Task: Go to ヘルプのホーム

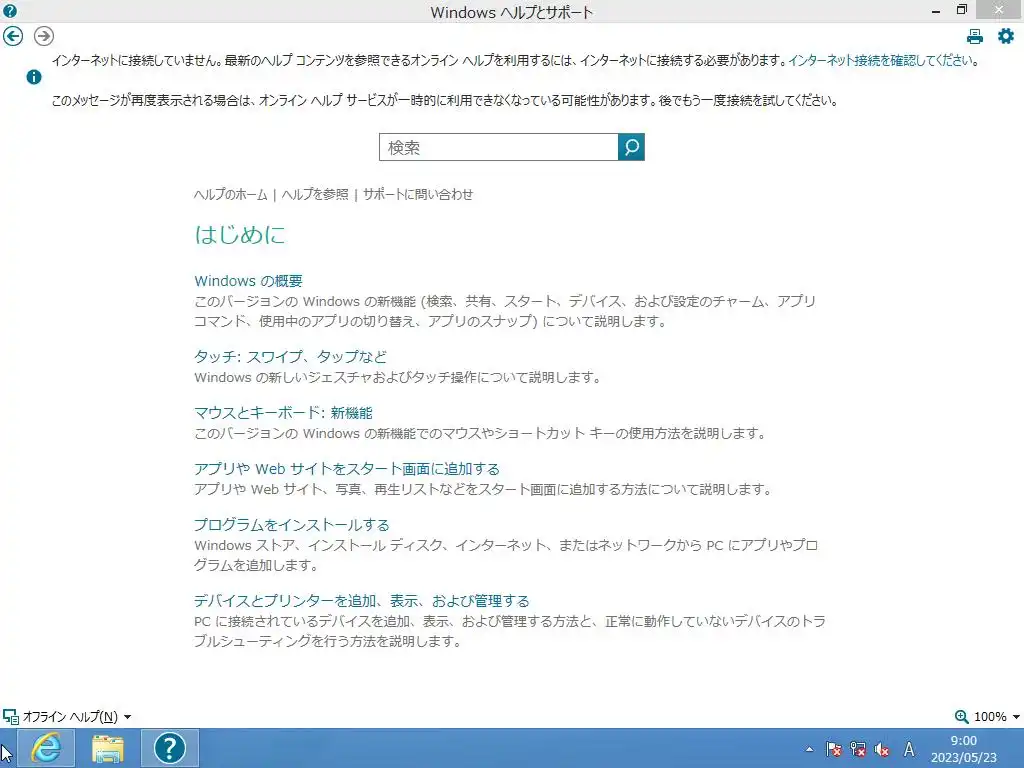Action: point(231,194)
